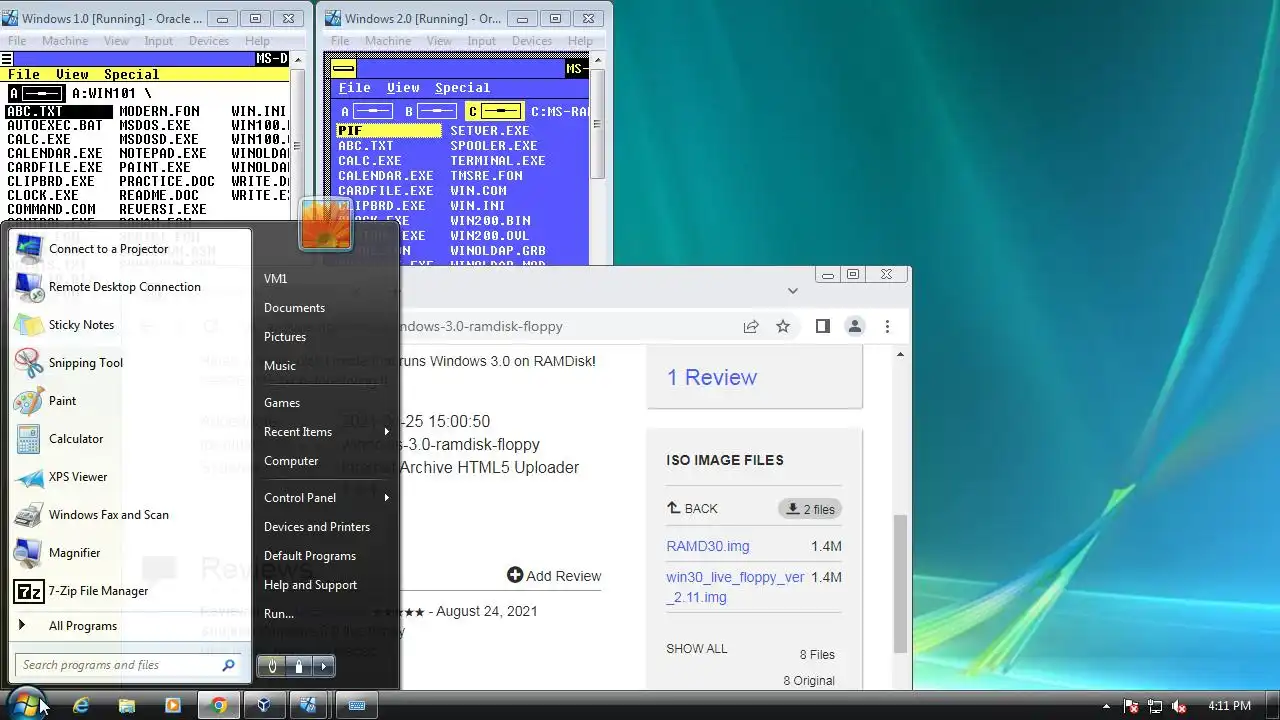Select NOTEPAD.EXE in Windows 1.0
The image size is (1280, 720).
coord(162,153)
